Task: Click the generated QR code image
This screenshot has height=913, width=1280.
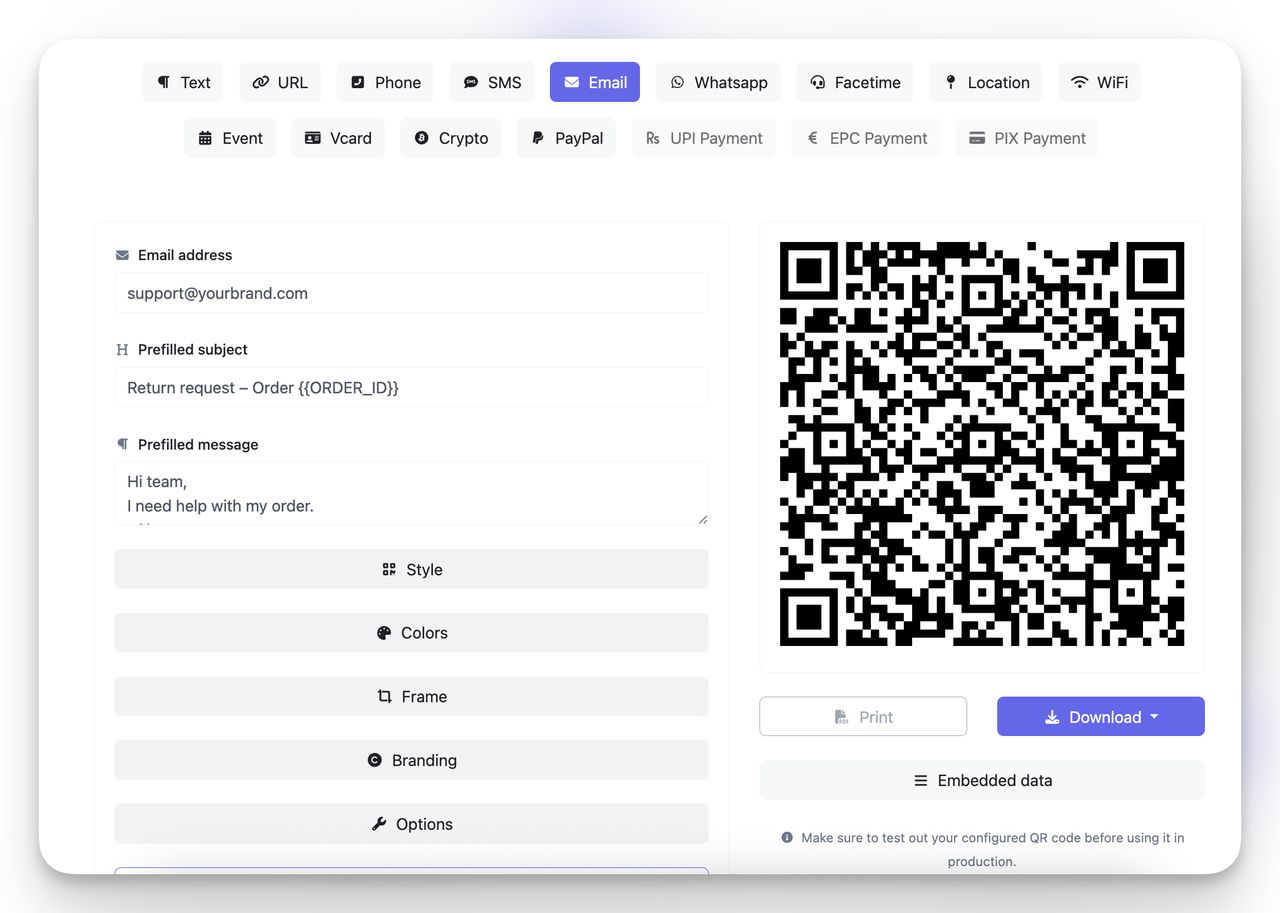Action: coord(982,444)
